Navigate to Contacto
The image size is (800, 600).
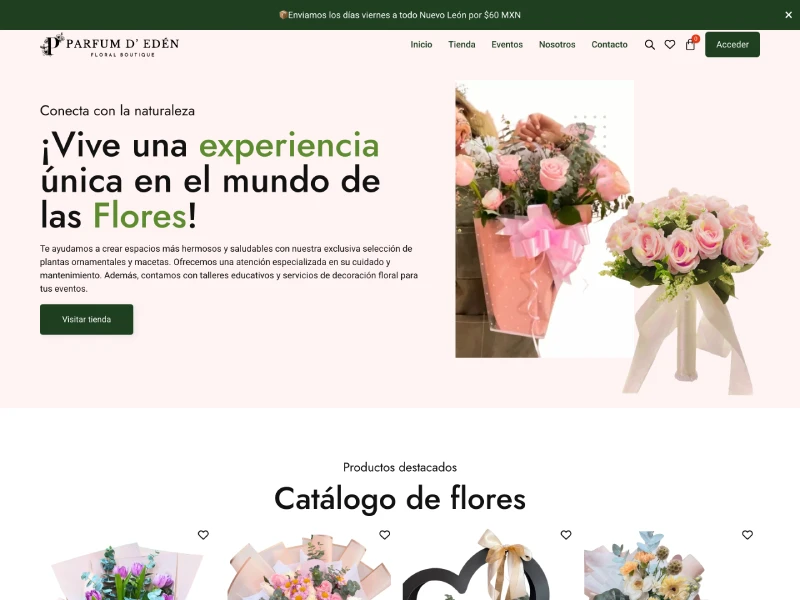coord(609,45)
